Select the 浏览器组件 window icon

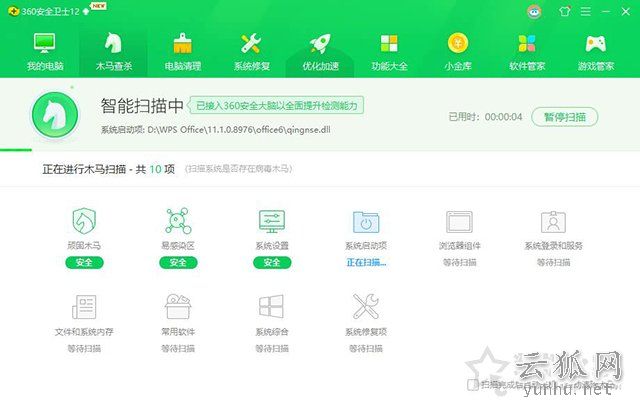coord(460,222)
